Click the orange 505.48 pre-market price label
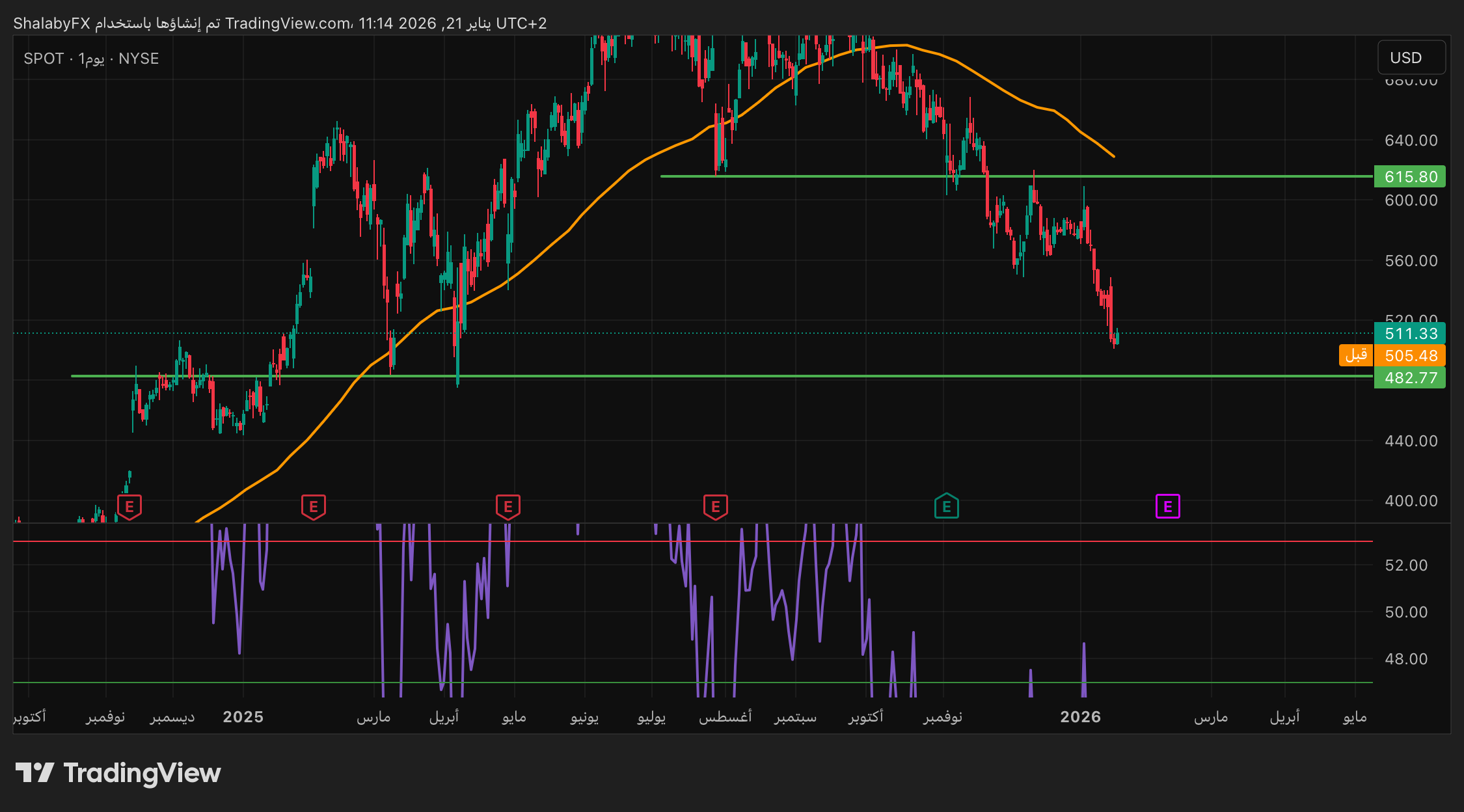The height and width of the screenshot is (812, 1464). [x=1410, y=356]
